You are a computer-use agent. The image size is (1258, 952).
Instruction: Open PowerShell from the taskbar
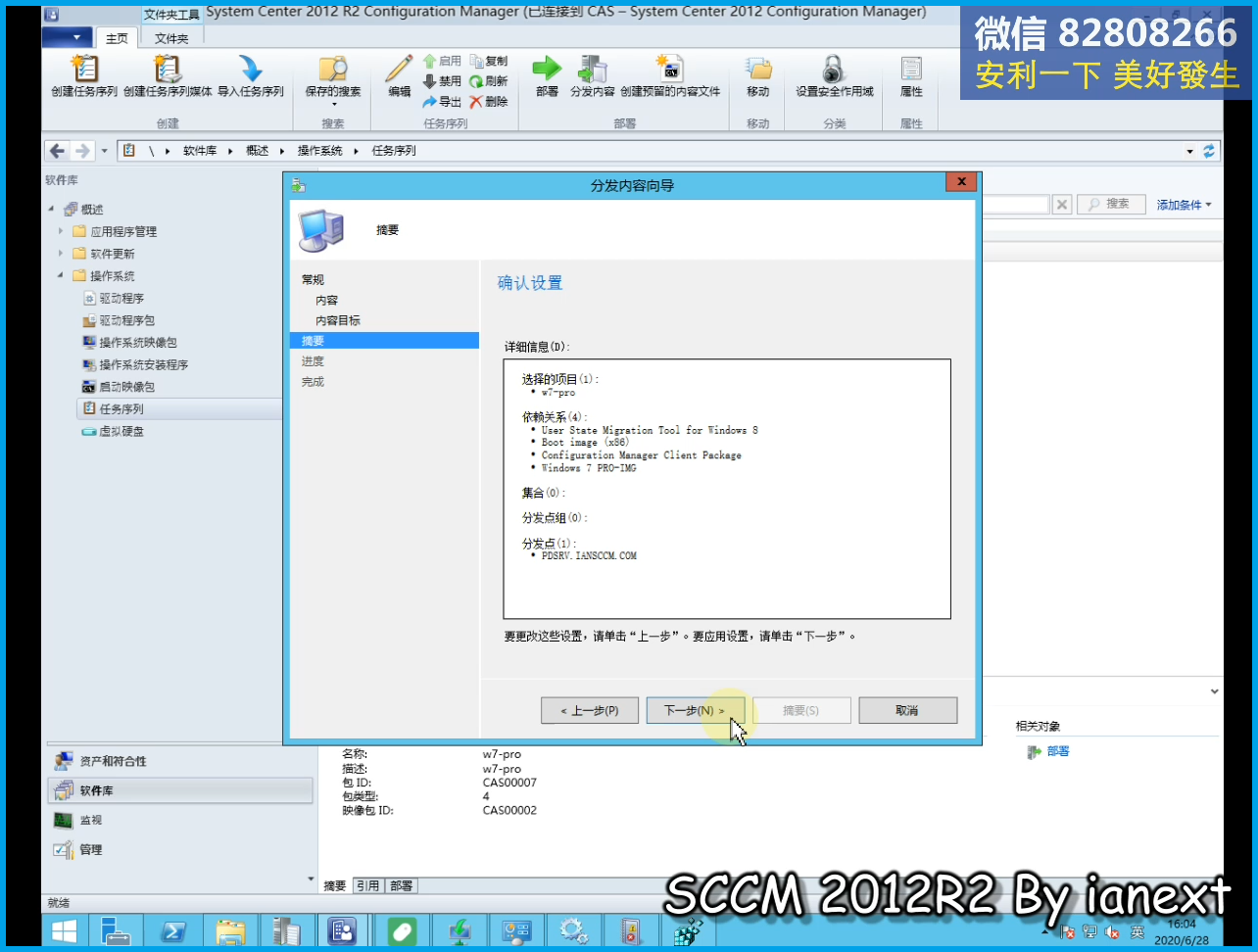174,930
